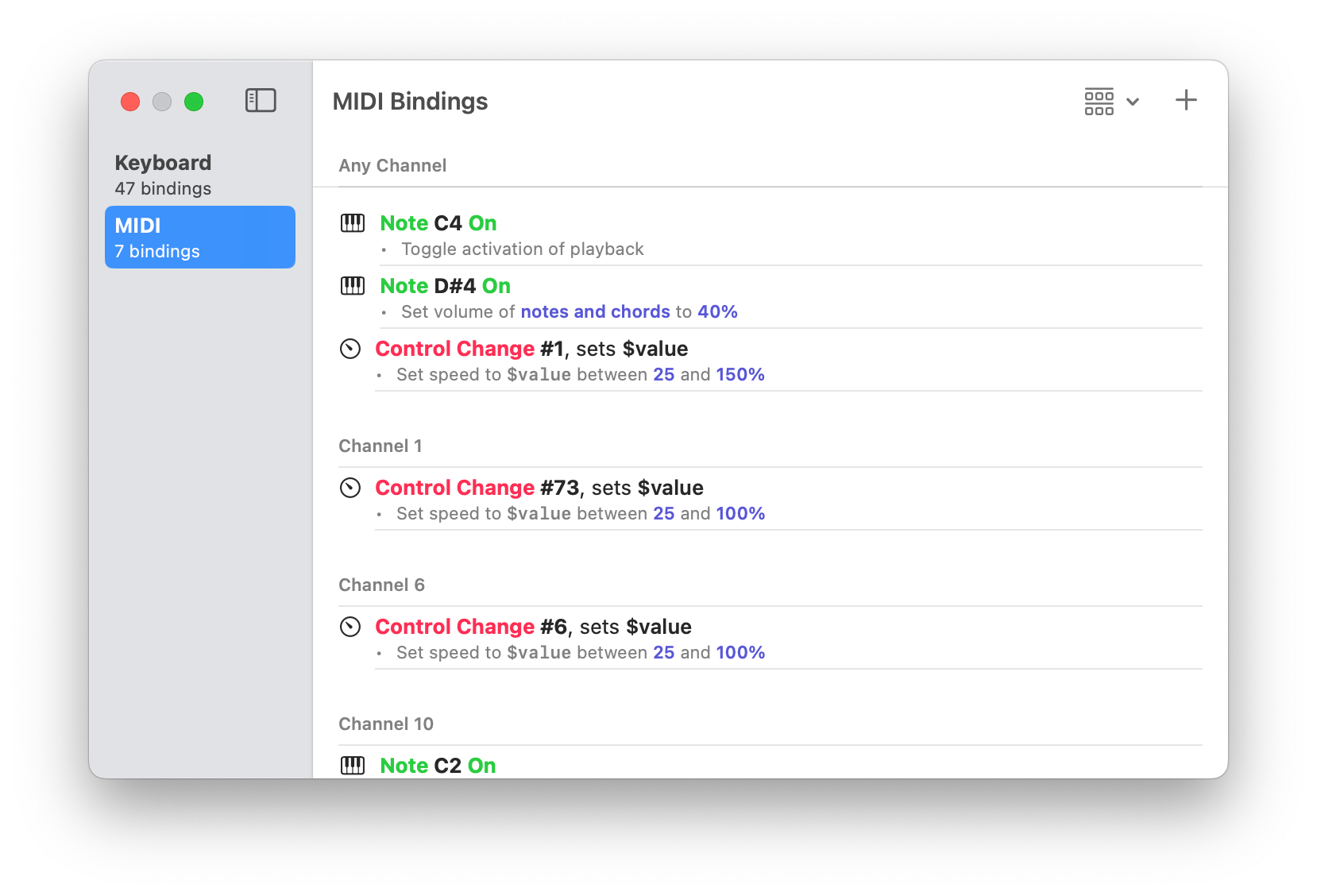Toggle the sidebar visibility button
The height and width of the screenshot is (896, 1317).
(x=261, y=101)
